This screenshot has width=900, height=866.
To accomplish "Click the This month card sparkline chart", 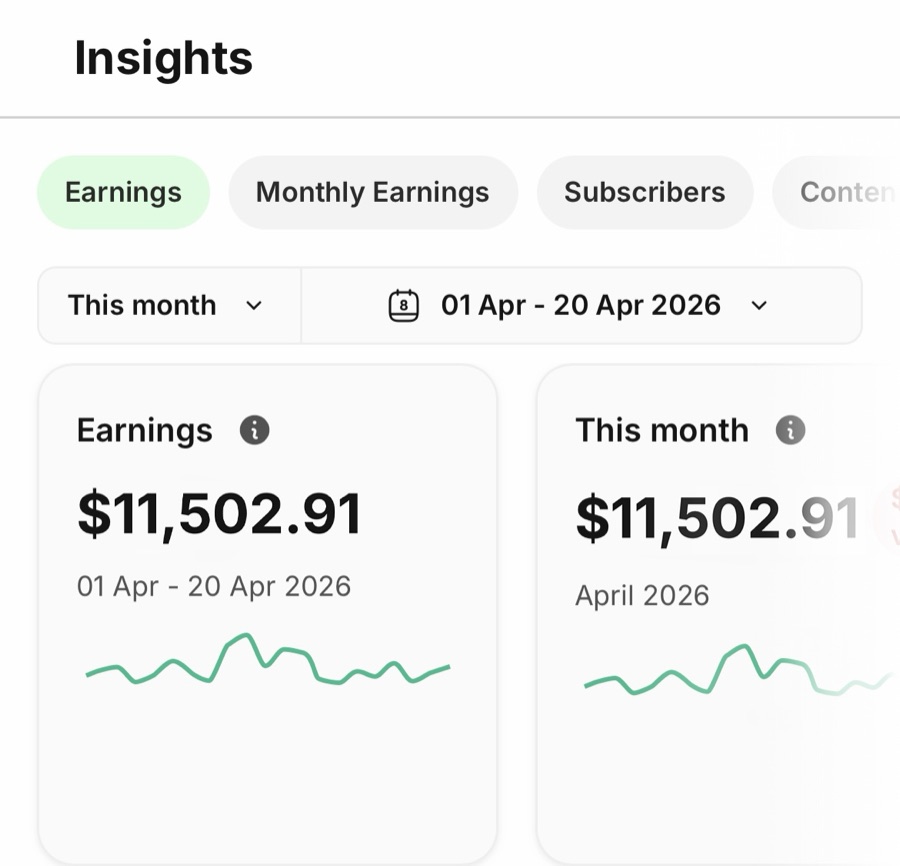I will pos(739,670).
